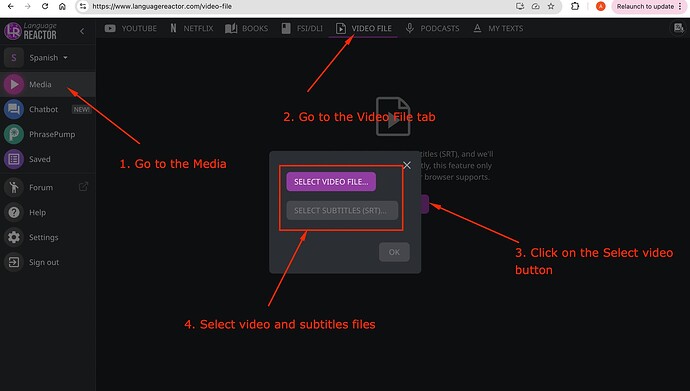This screenshot has width=690, height=391.
Task: Close the file selection dialog
Action: (407, 165)
